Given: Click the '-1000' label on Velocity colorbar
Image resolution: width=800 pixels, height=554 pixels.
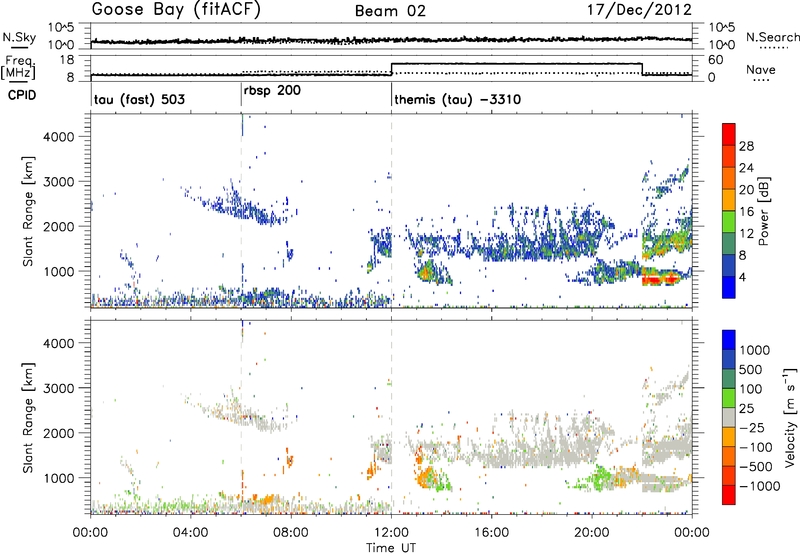Looking at the screenshot, I should pyautogui.click(x=759, y=486).
